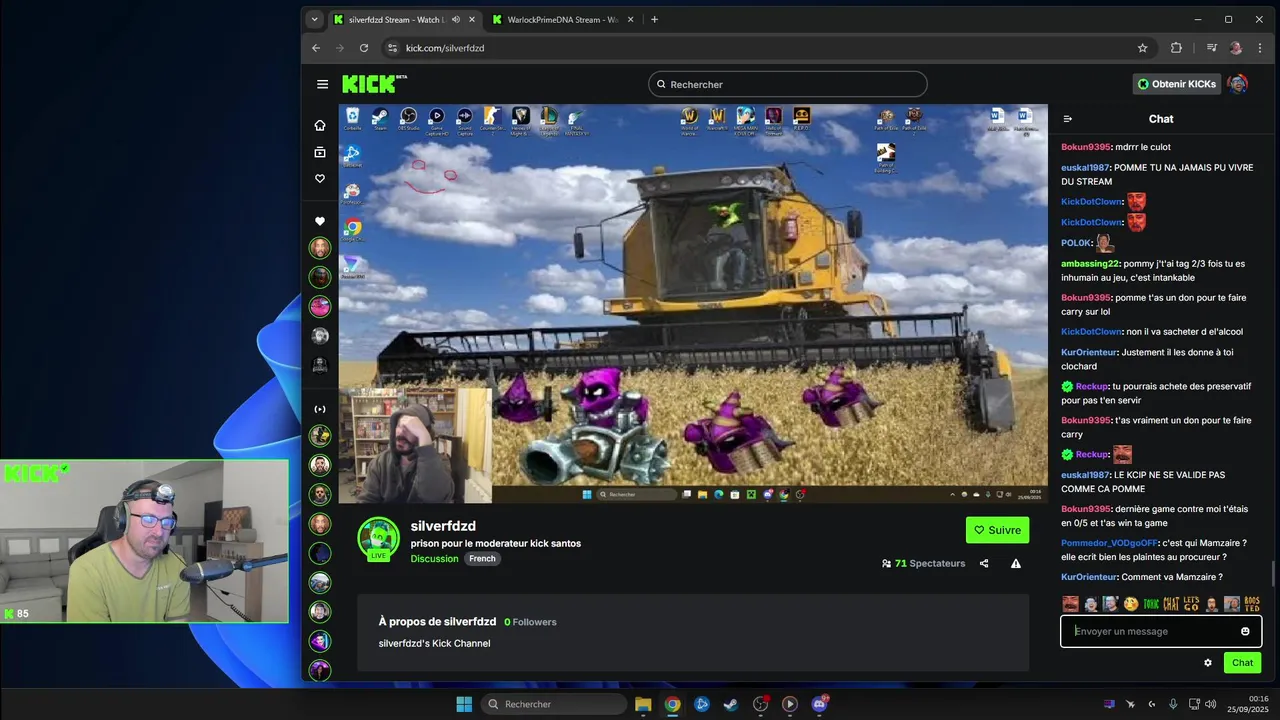Open a new browser tab
The width and height of the screenshot is (1280, 720).
pyautogui.click(x=654, y=19)
